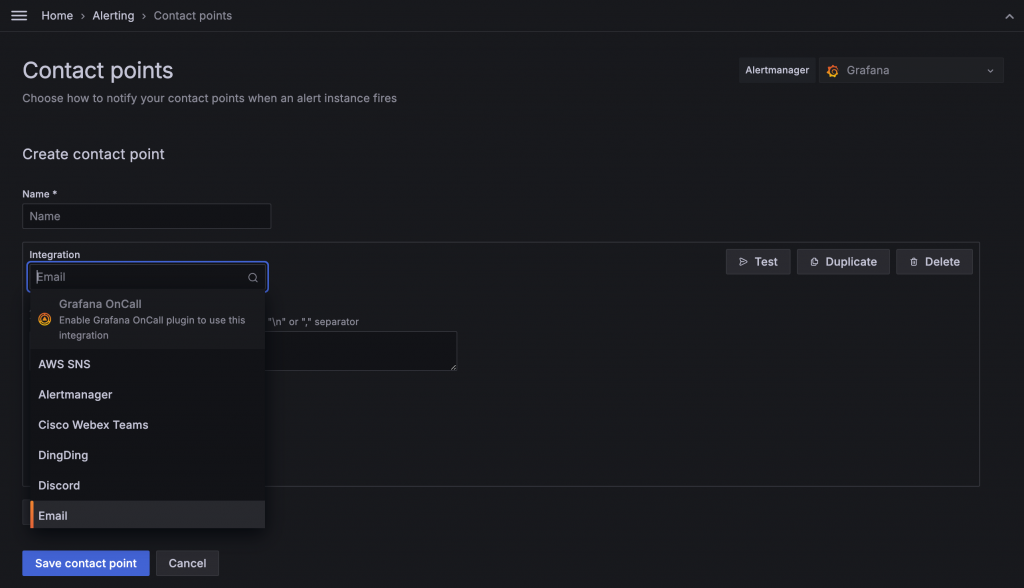Open Alerting breadcrumb link
Viewport: 1024px width, 588px height.
click(x=113, y=16)
